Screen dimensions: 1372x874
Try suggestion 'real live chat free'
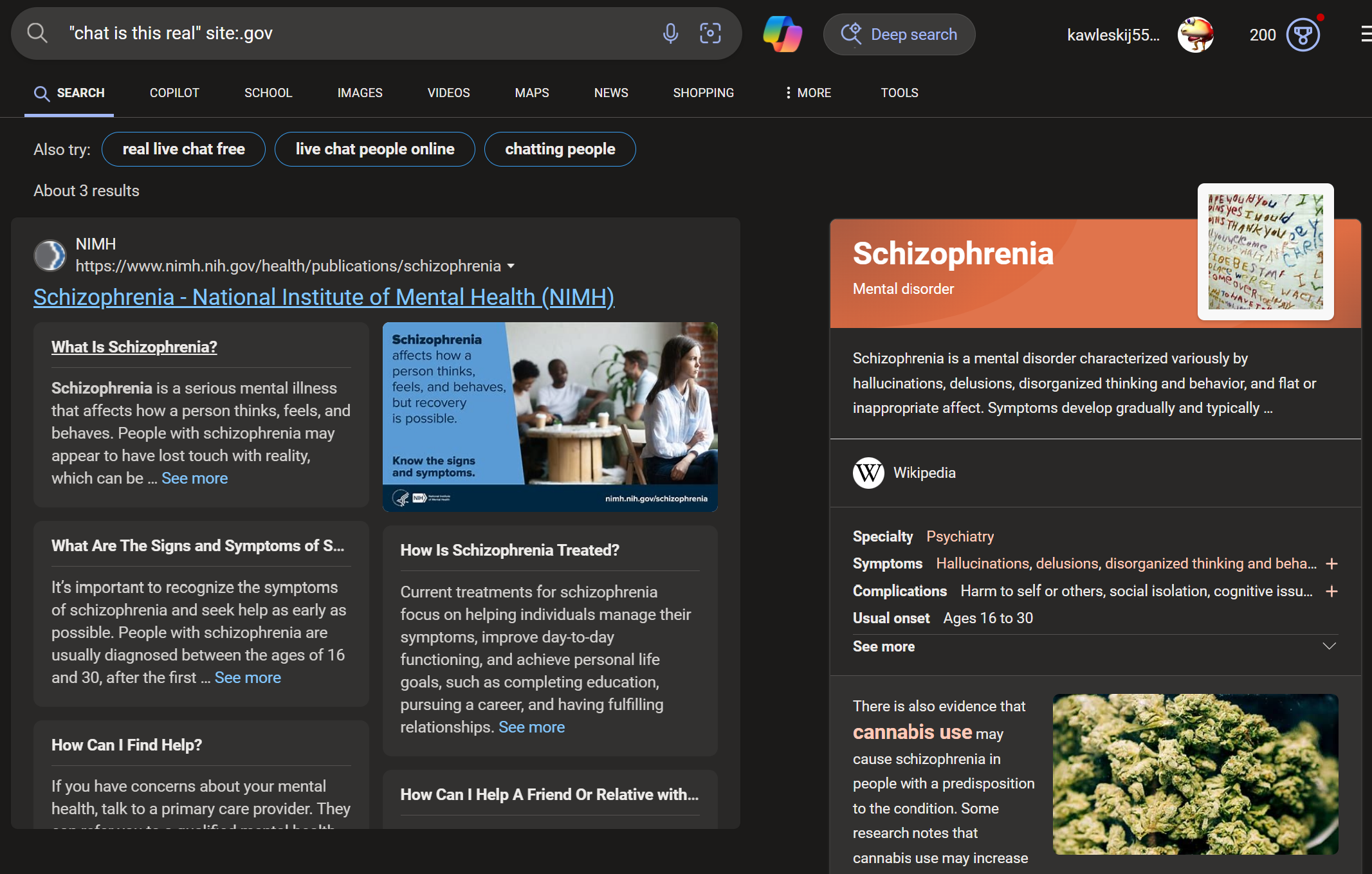(183, 149)
